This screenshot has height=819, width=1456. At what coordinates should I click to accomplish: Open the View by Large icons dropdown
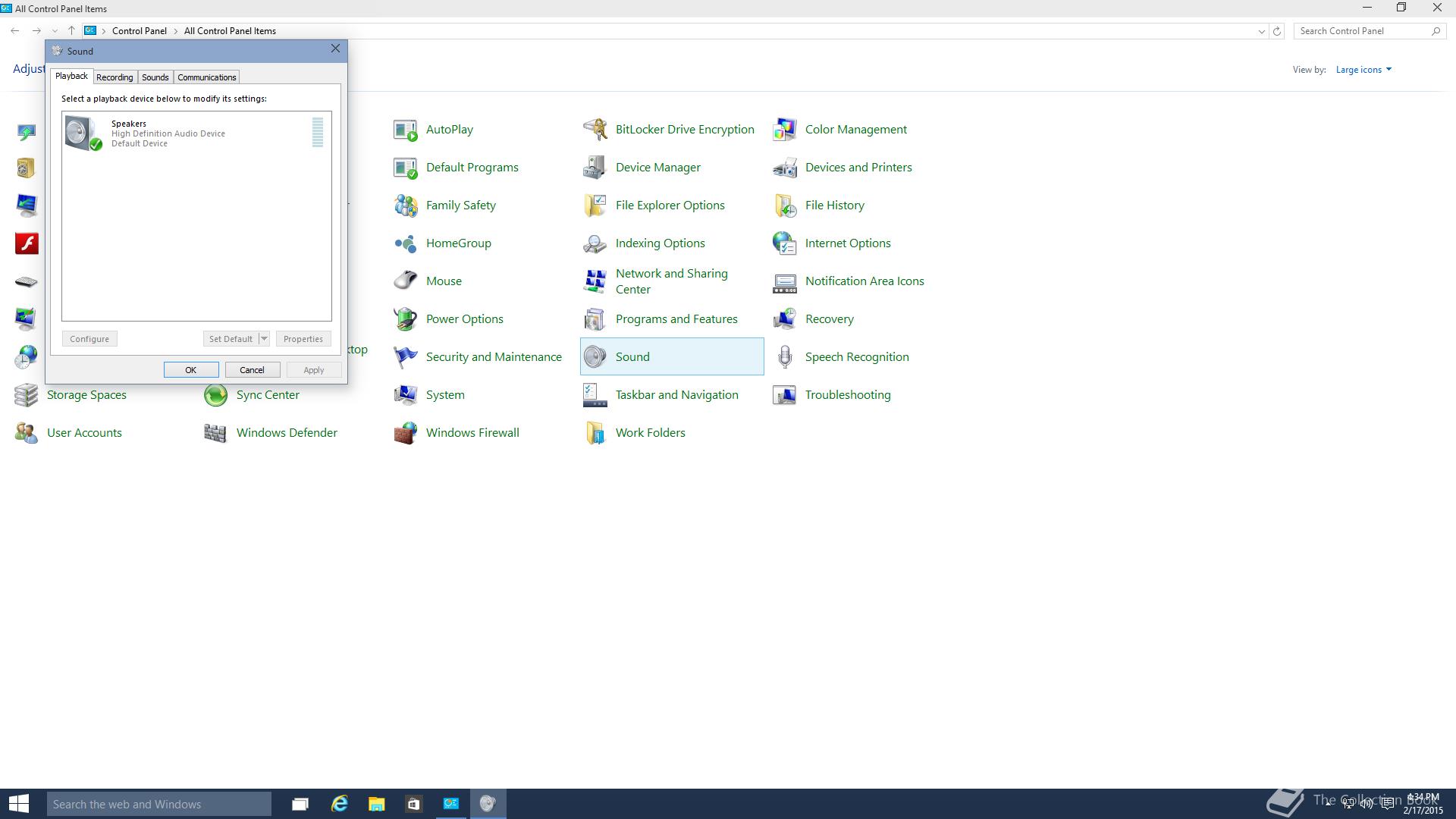1363,70
